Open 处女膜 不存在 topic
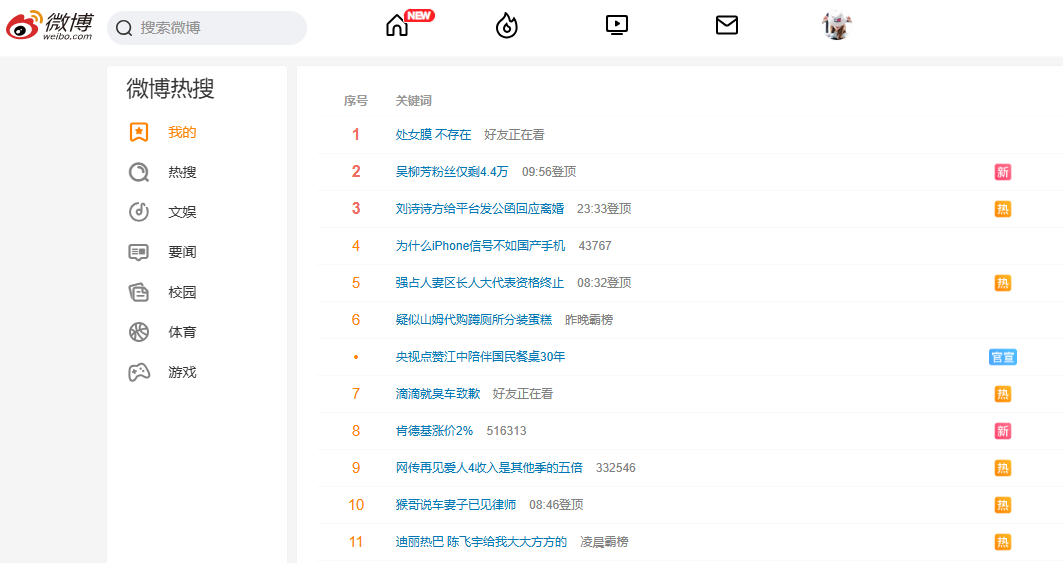The height and width of the screenshot is (563, 1063). (x=433, y=135)
